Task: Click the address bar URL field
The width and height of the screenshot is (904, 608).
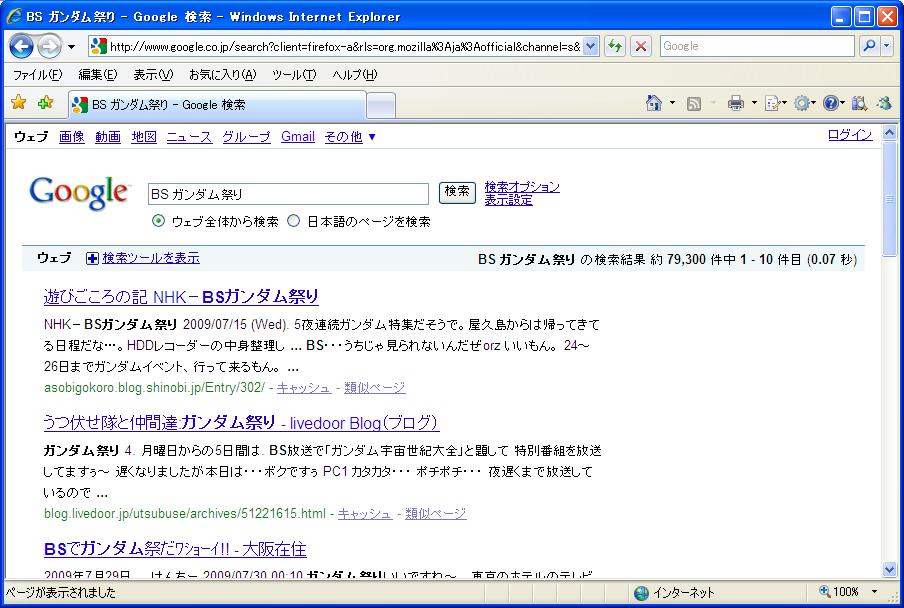Action: click(x=336, y=47)
